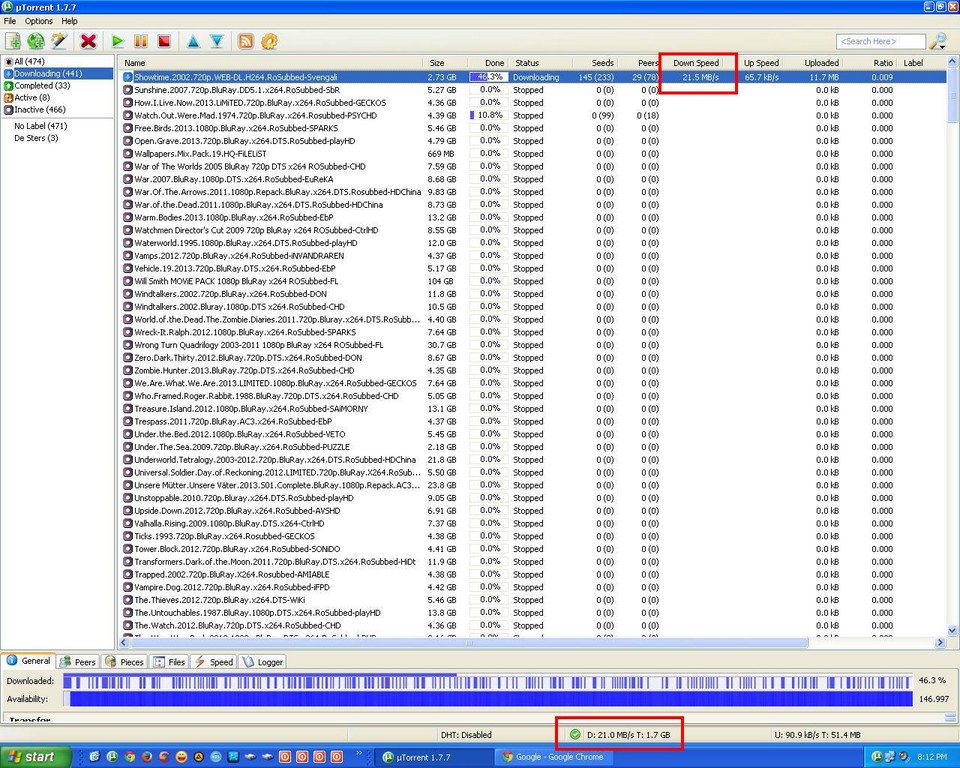960x768 pixels.
Task: Move torrent down the queue
Action: 216,41
